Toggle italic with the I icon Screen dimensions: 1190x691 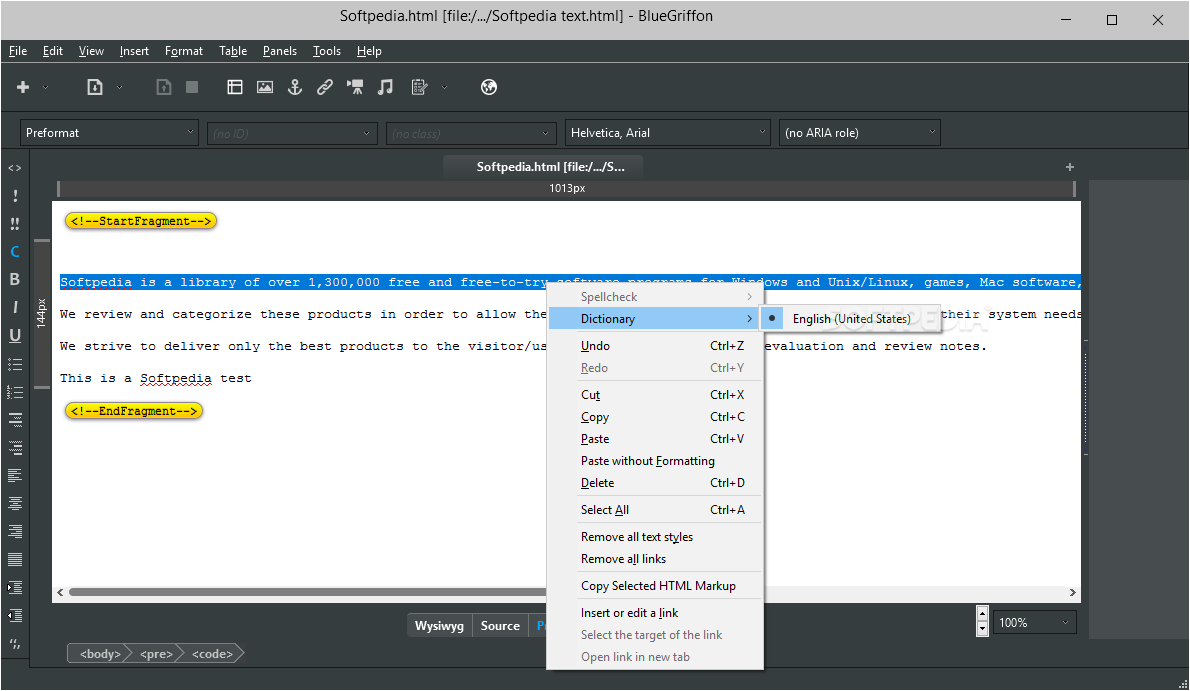click(14, 308)
